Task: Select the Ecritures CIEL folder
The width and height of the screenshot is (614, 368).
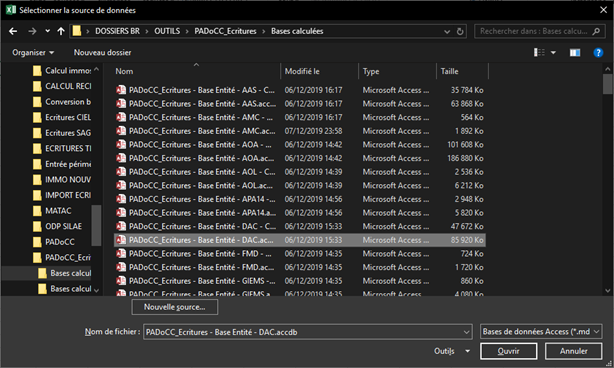Action: pos(62,117)
